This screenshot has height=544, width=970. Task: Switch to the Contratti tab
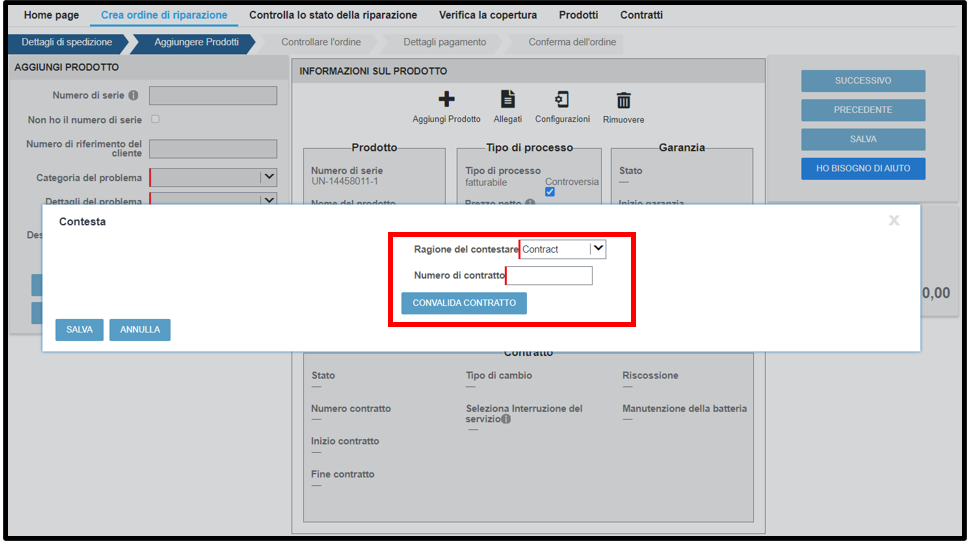642,15
